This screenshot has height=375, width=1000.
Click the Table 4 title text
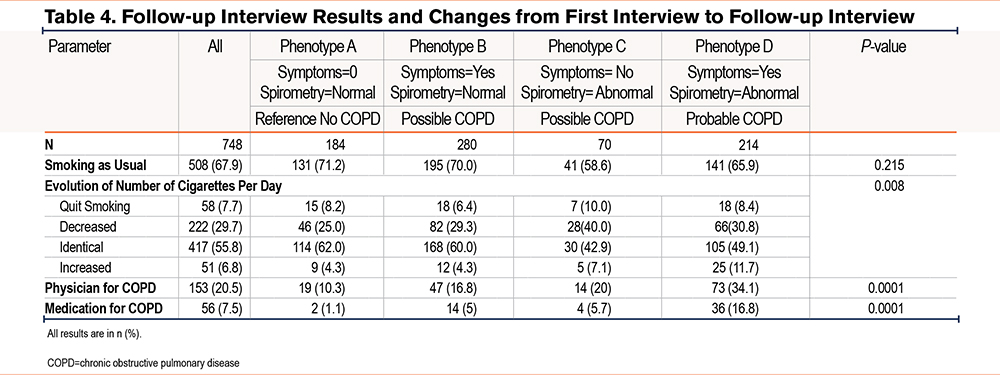[x=480, y=17]
